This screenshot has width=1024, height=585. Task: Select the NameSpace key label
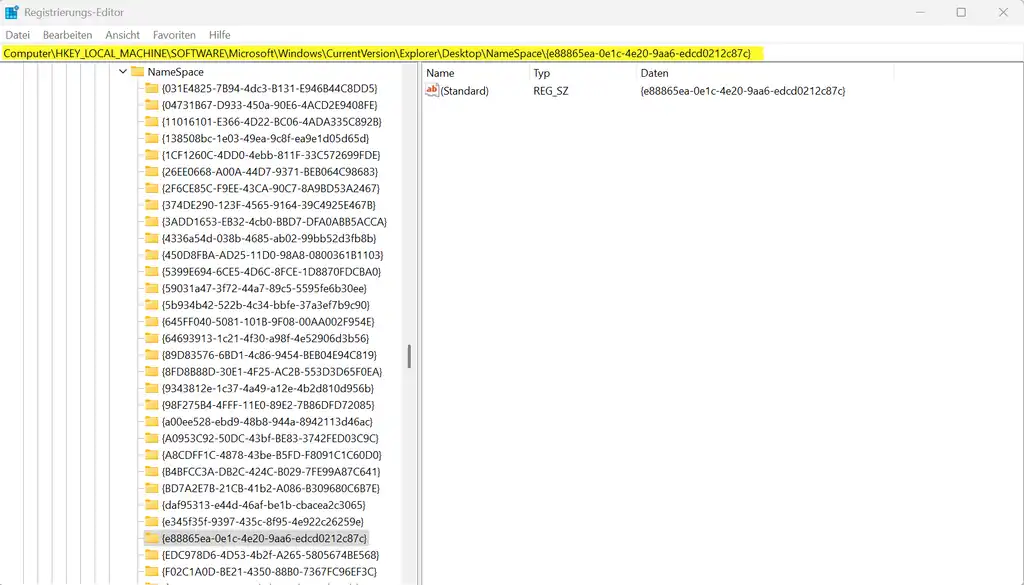click(x=175, y=72)
